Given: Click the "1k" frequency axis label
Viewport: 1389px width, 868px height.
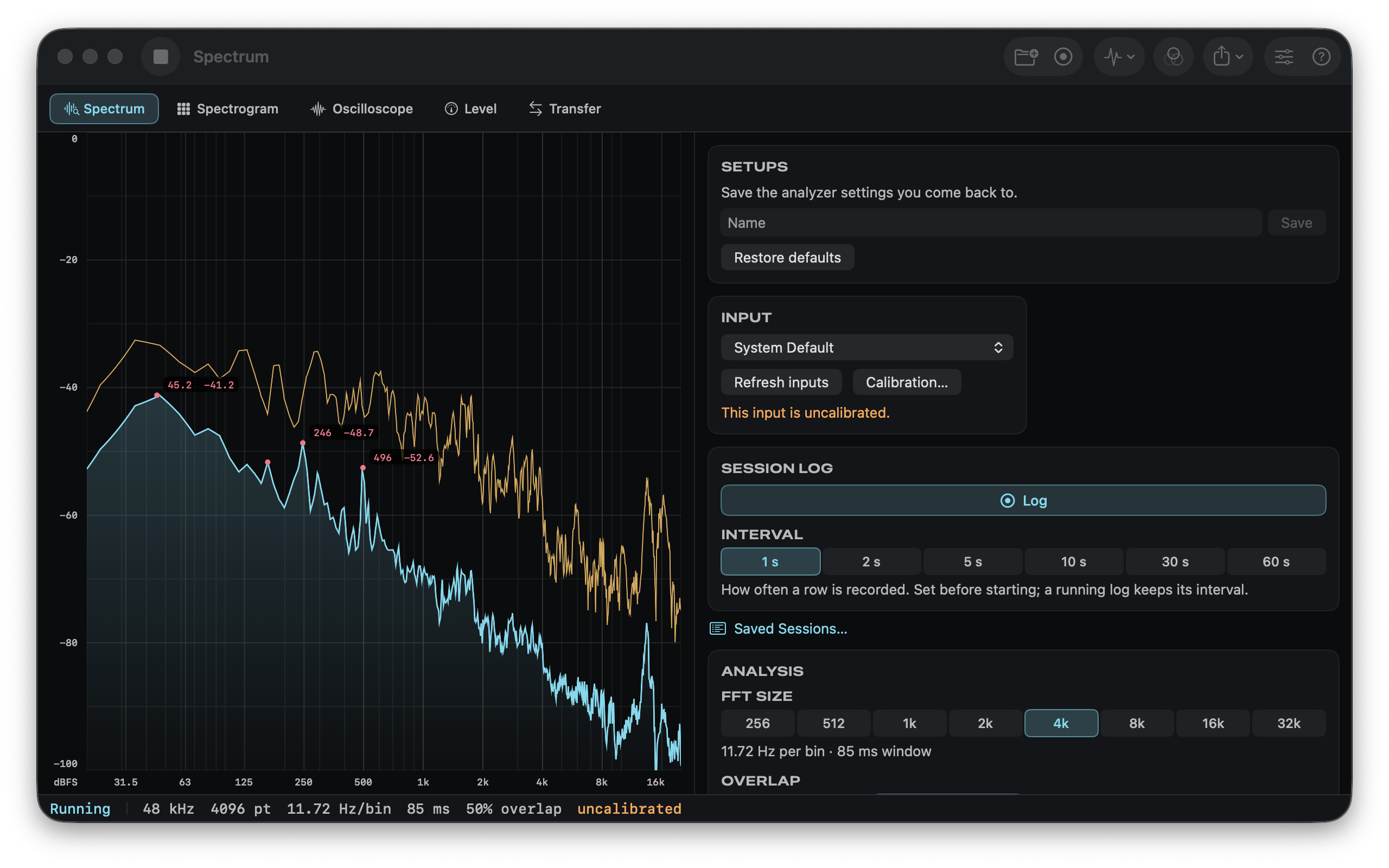Looking at the screenshot, I should point(423,782).
